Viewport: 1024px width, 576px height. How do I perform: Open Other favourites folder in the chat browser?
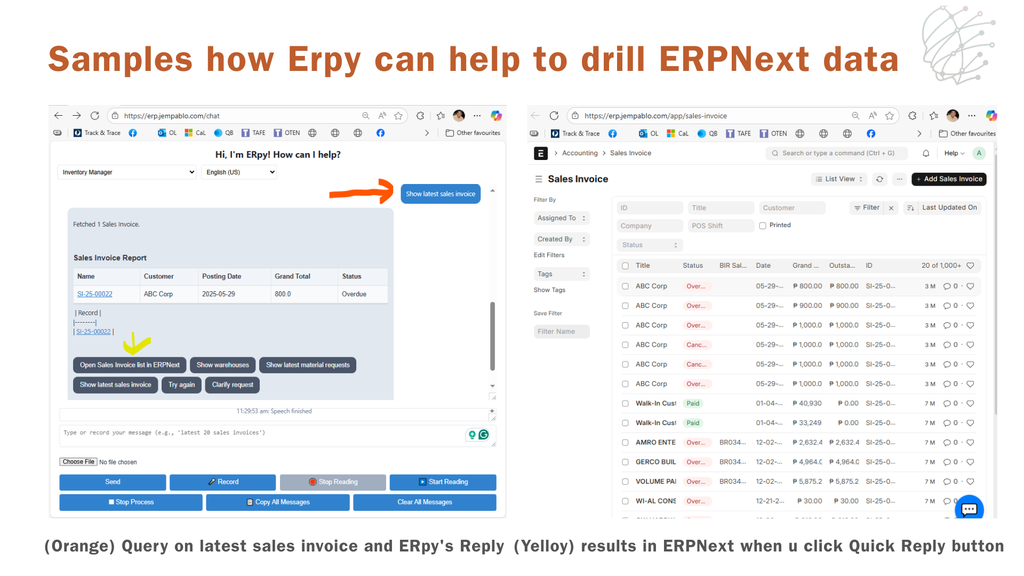(473, 133)
